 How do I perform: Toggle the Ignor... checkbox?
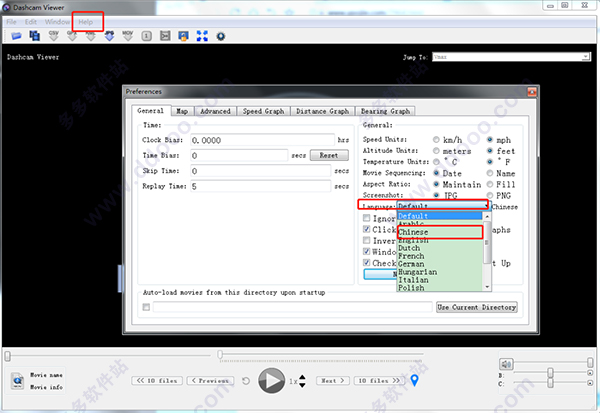[x=367, y=218]
